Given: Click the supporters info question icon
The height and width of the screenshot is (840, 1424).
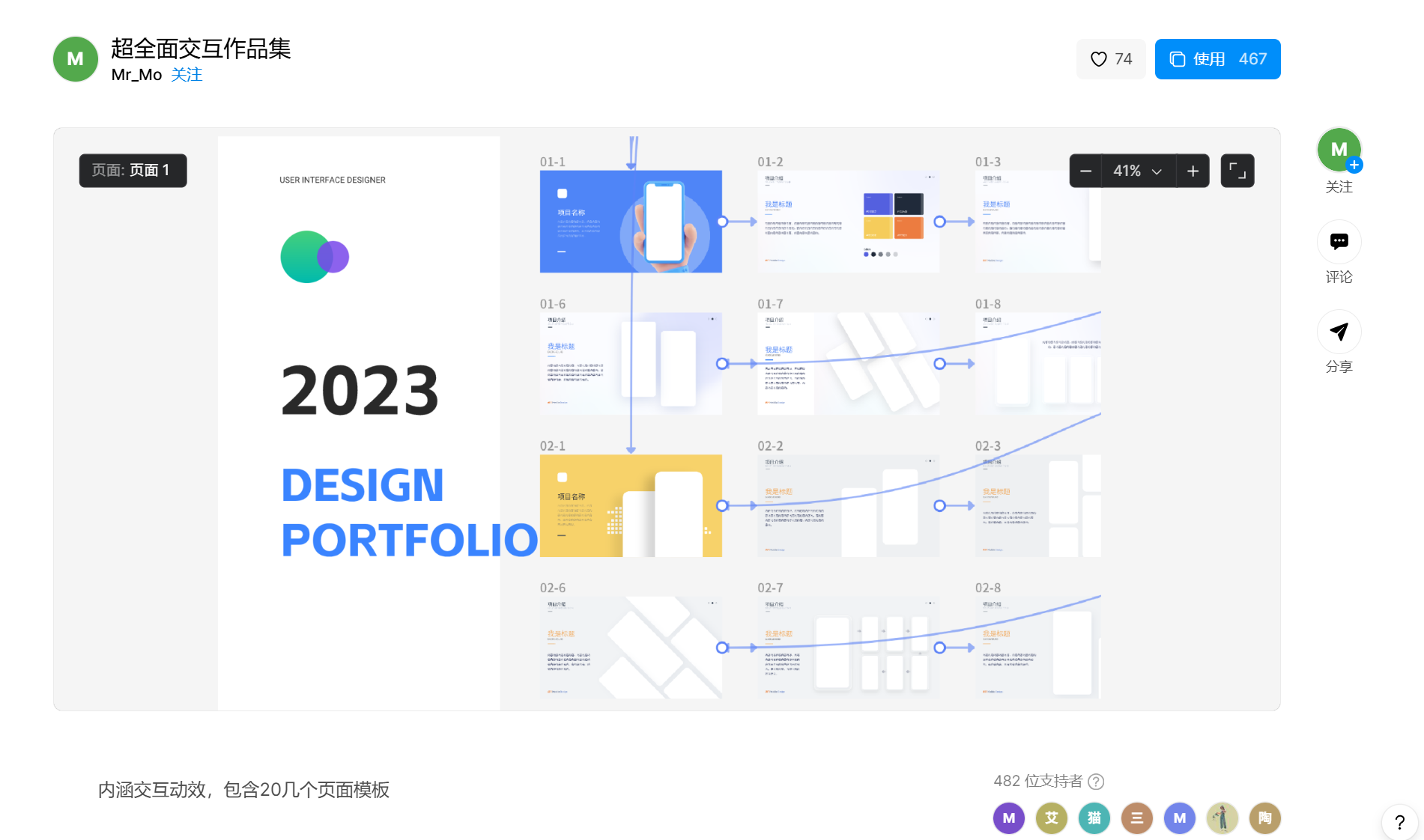Looking at the screenshot, I should [1096, 782].
